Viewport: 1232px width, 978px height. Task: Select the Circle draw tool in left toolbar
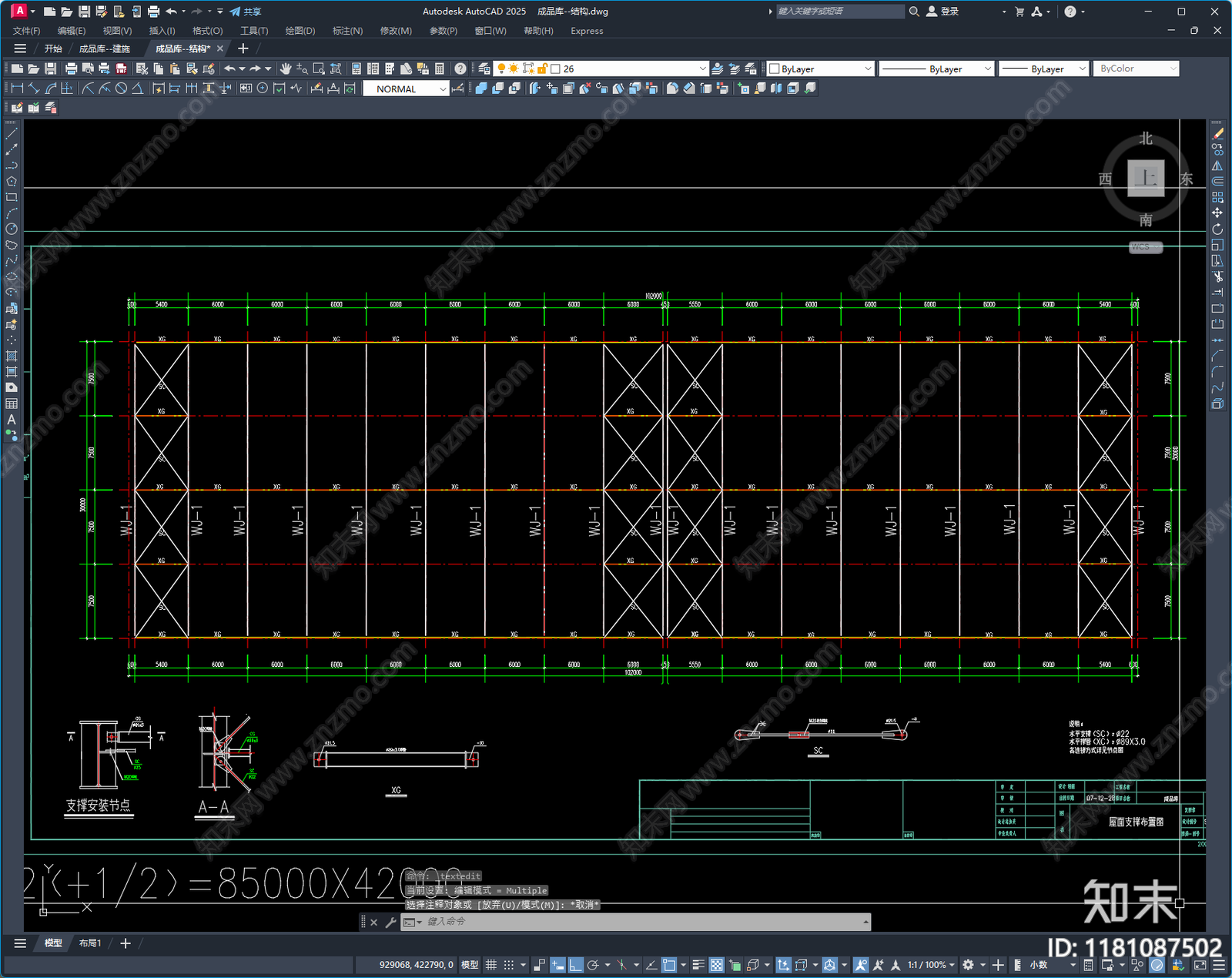(12, 229)
